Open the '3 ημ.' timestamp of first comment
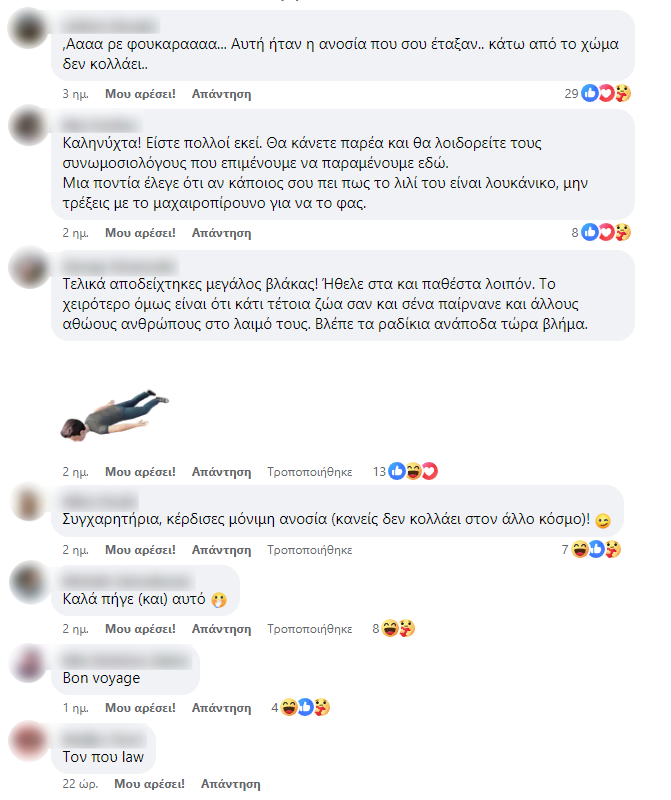Image resolution: width=671 pixels, height=800 pixels. 76,94
